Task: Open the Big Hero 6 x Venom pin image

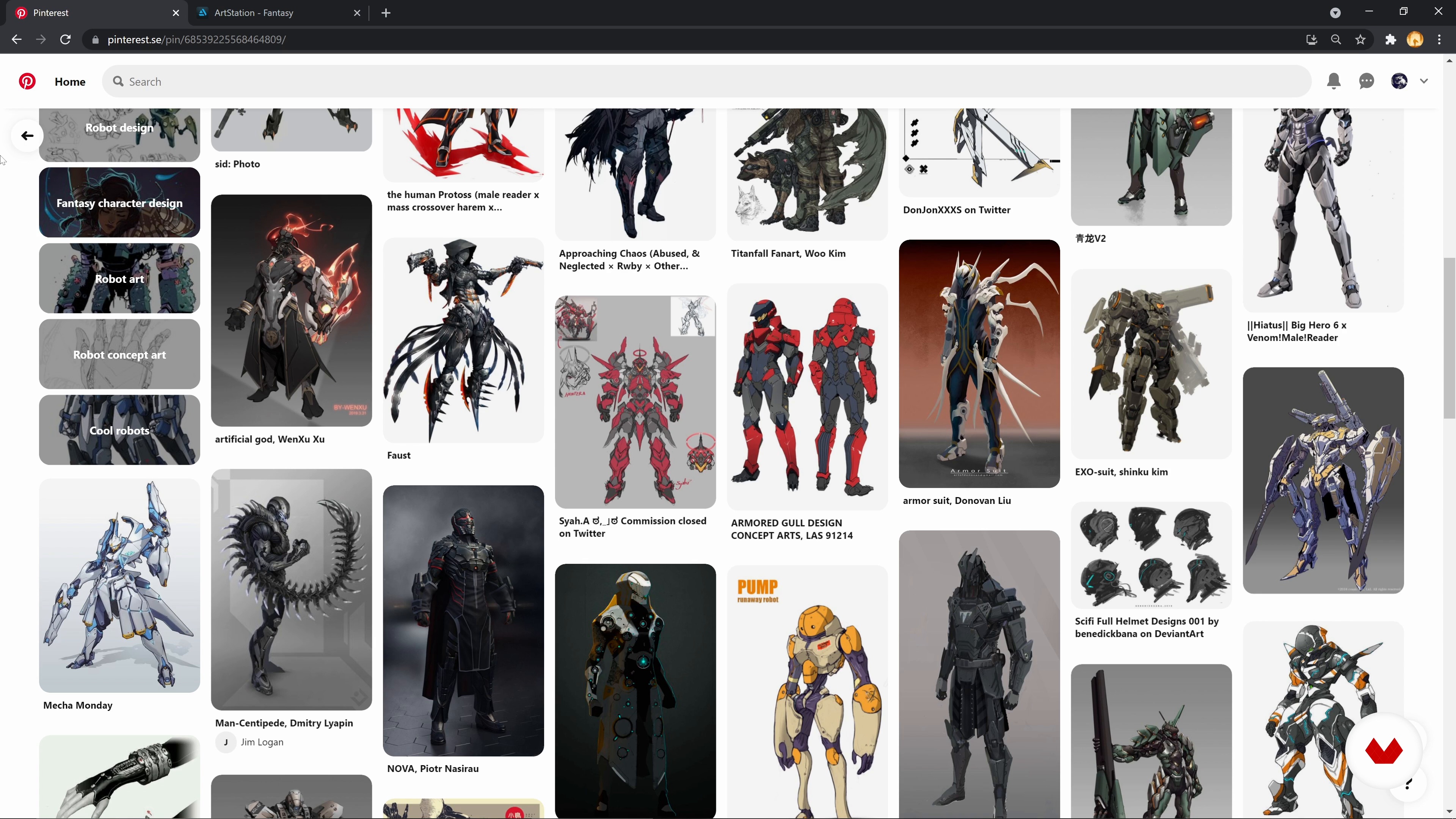Action: click(1323, 210)
